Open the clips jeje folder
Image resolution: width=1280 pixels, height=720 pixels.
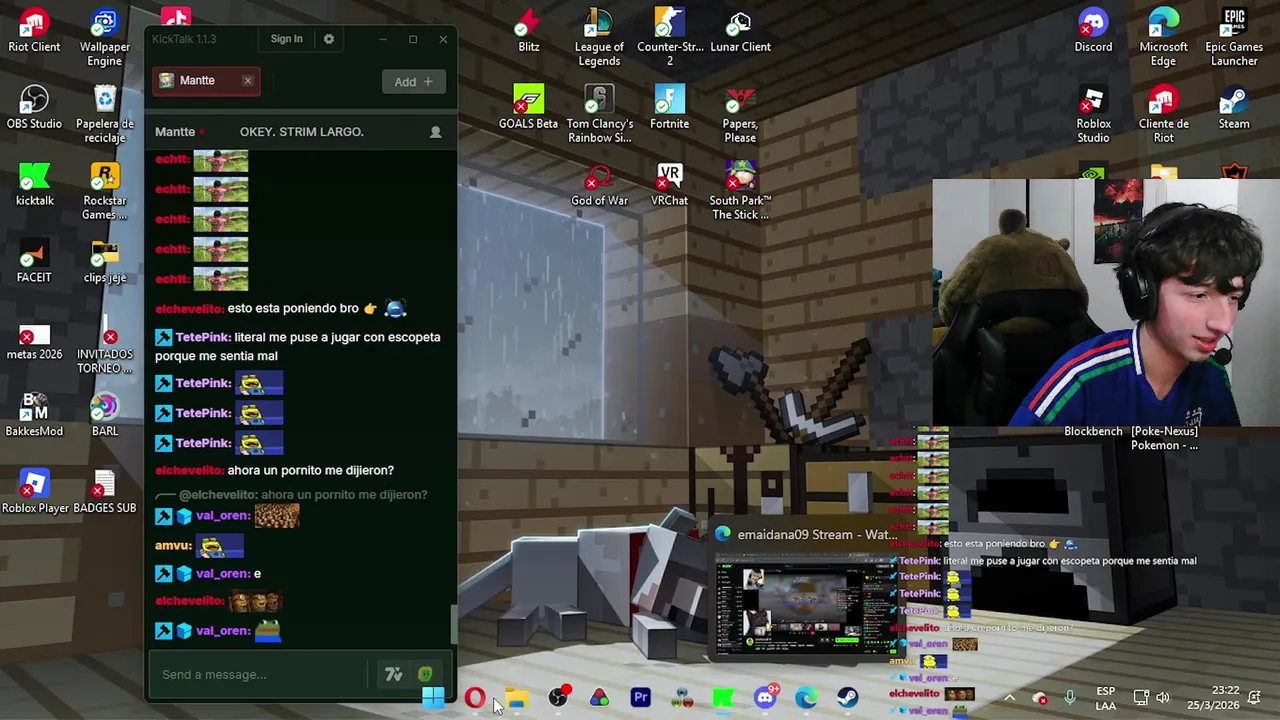105,262
